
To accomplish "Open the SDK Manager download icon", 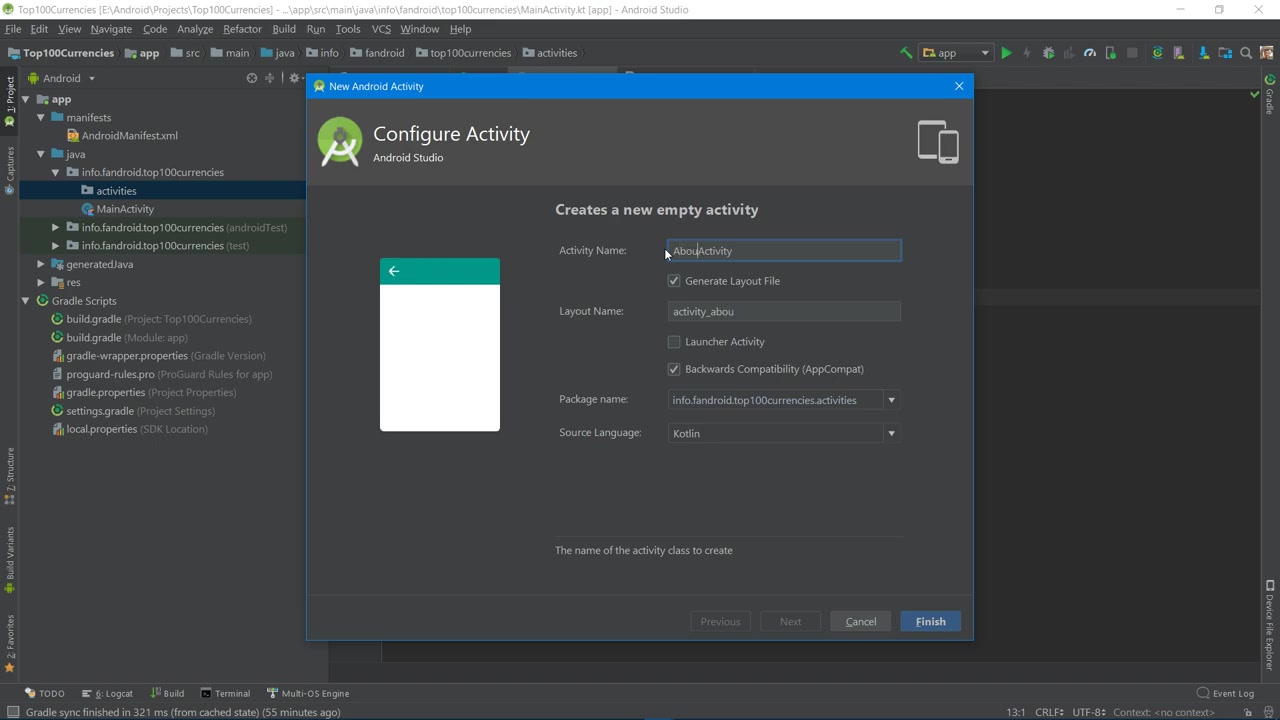I will click(x=1203, y=53).
